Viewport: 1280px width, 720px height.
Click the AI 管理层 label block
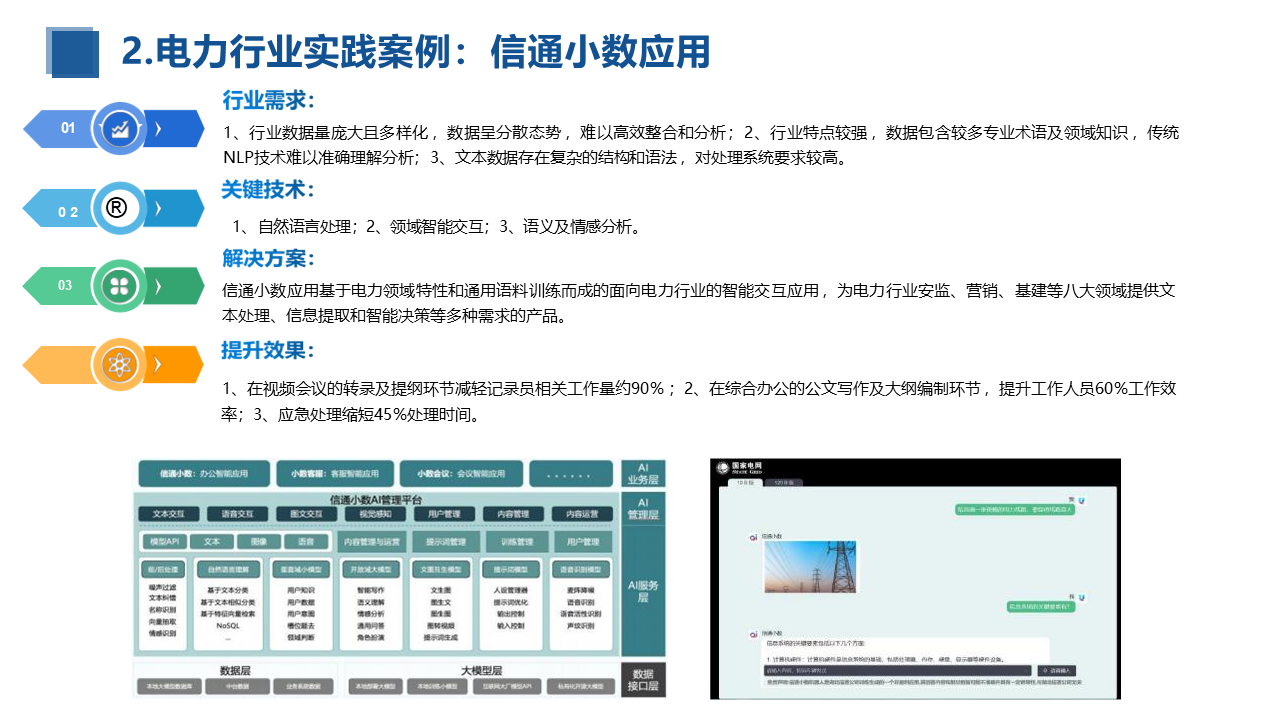(644, 509)
